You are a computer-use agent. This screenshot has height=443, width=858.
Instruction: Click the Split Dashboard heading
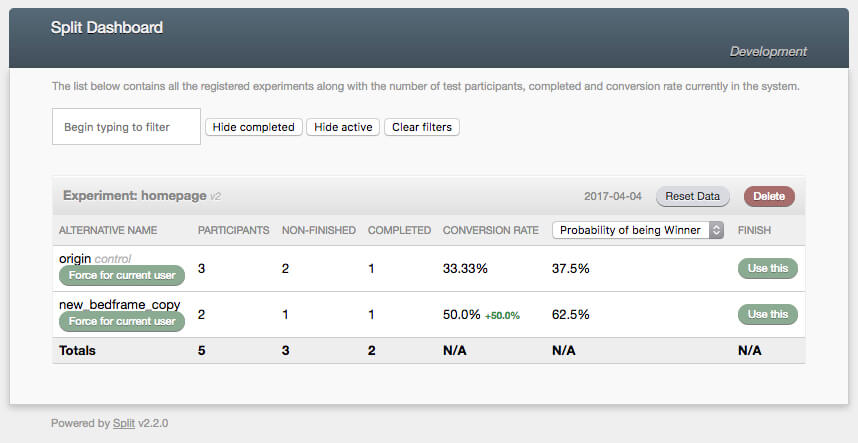[107, 28]
